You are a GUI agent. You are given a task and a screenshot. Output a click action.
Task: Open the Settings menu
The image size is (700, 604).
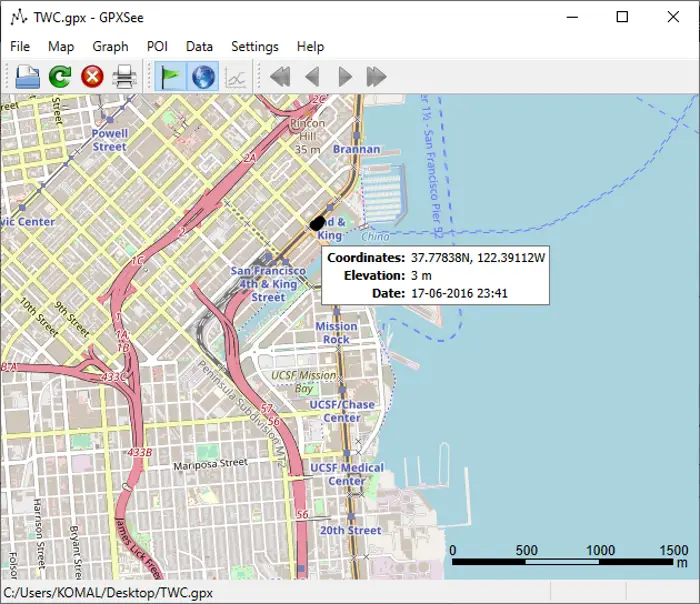[254, 46]
